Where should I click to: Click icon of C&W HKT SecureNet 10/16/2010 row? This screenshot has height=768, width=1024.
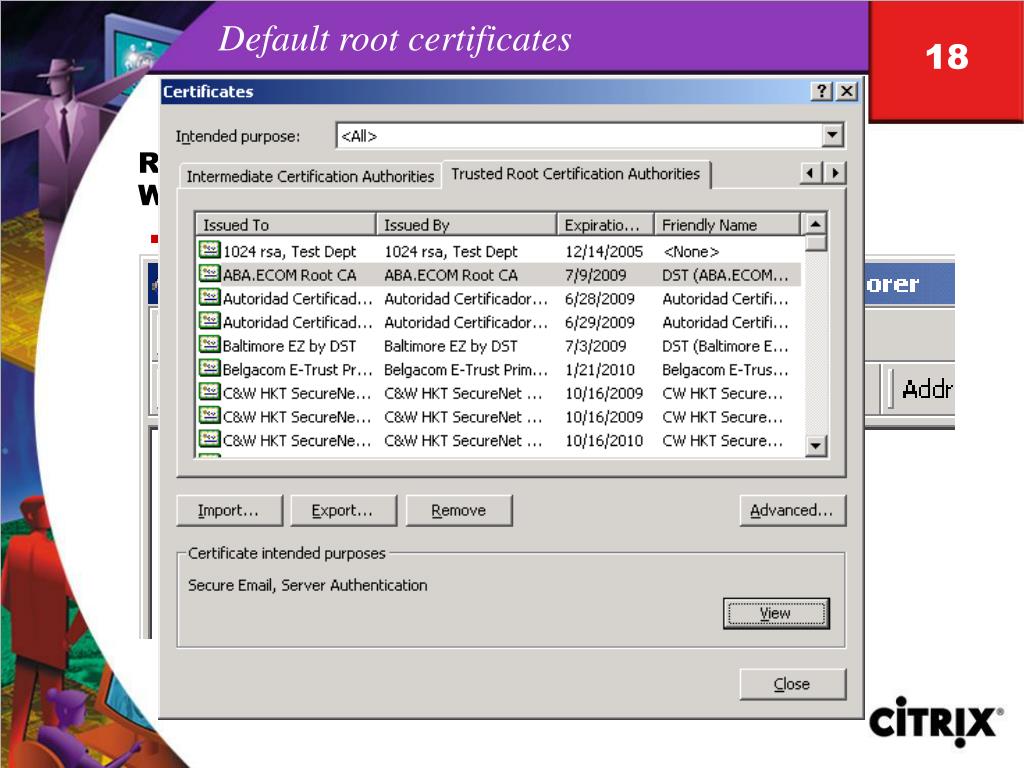209,440
